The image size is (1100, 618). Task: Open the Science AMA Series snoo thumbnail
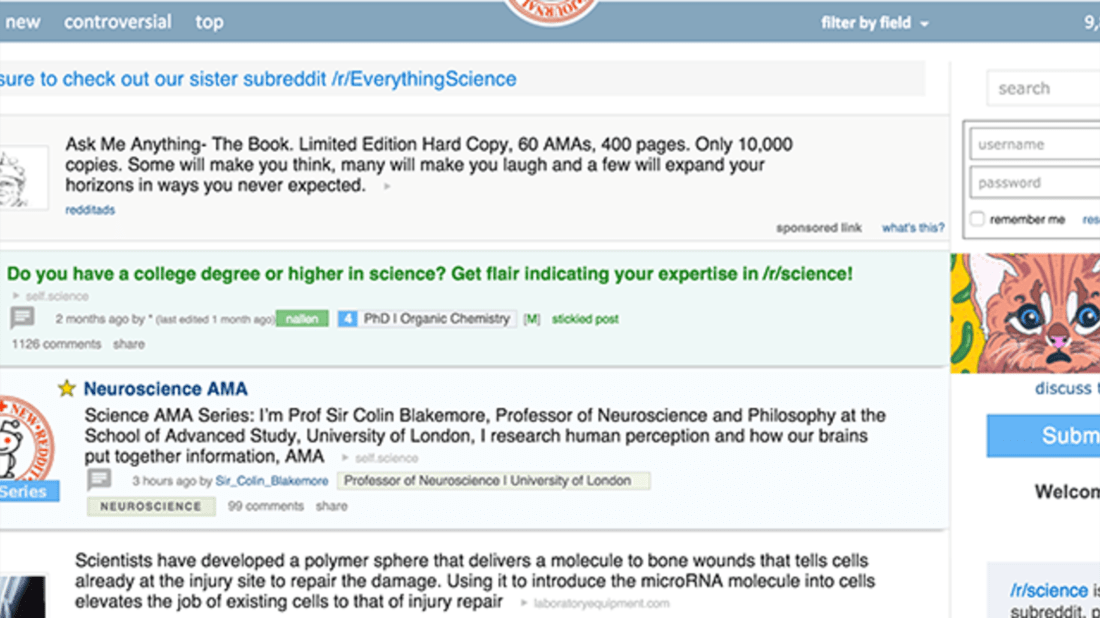(26, 444)
